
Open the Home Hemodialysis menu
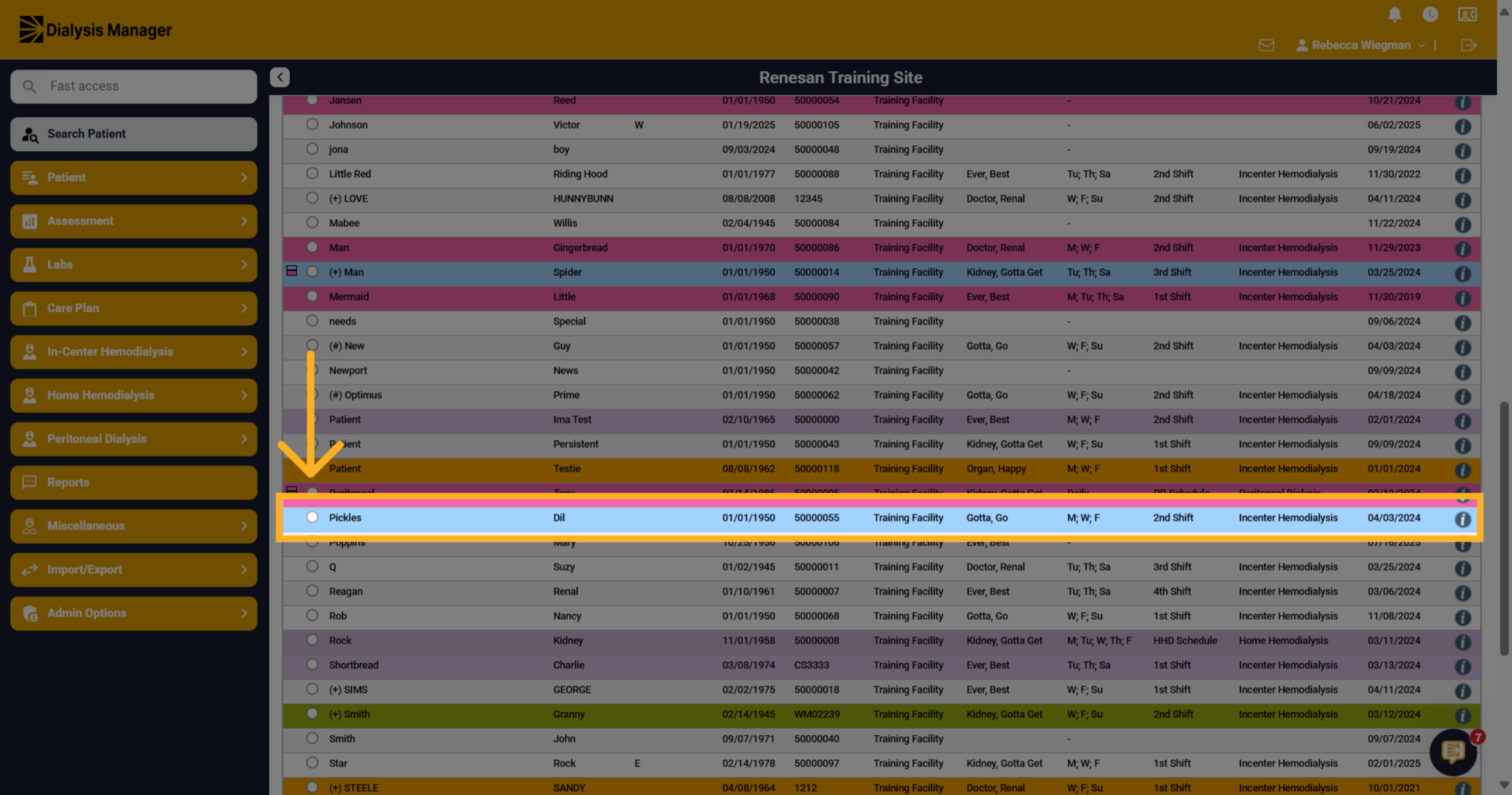[134, 395]
